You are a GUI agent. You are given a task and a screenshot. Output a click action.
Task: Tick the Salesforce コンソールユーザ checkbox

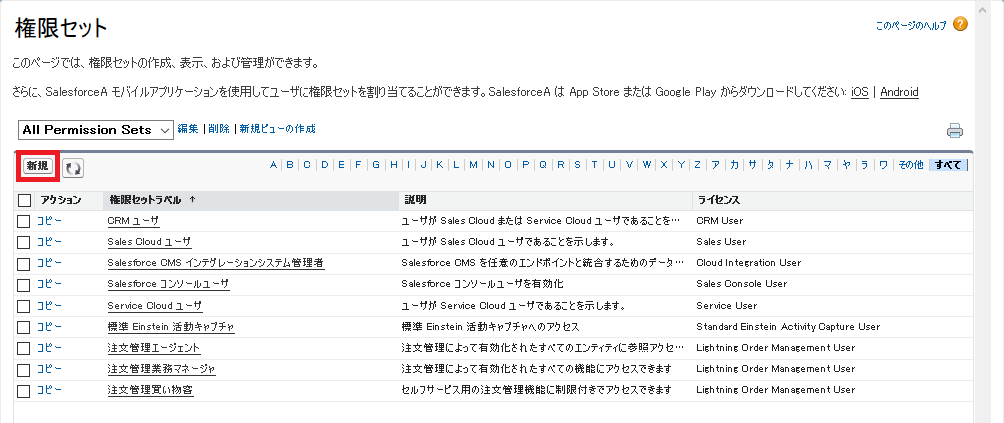pos(24,285)
